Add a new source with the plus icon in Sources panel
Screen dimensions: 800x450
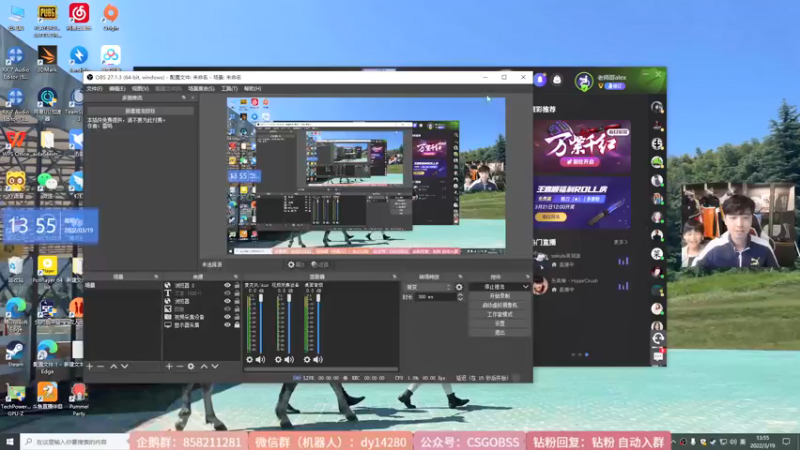169,366
